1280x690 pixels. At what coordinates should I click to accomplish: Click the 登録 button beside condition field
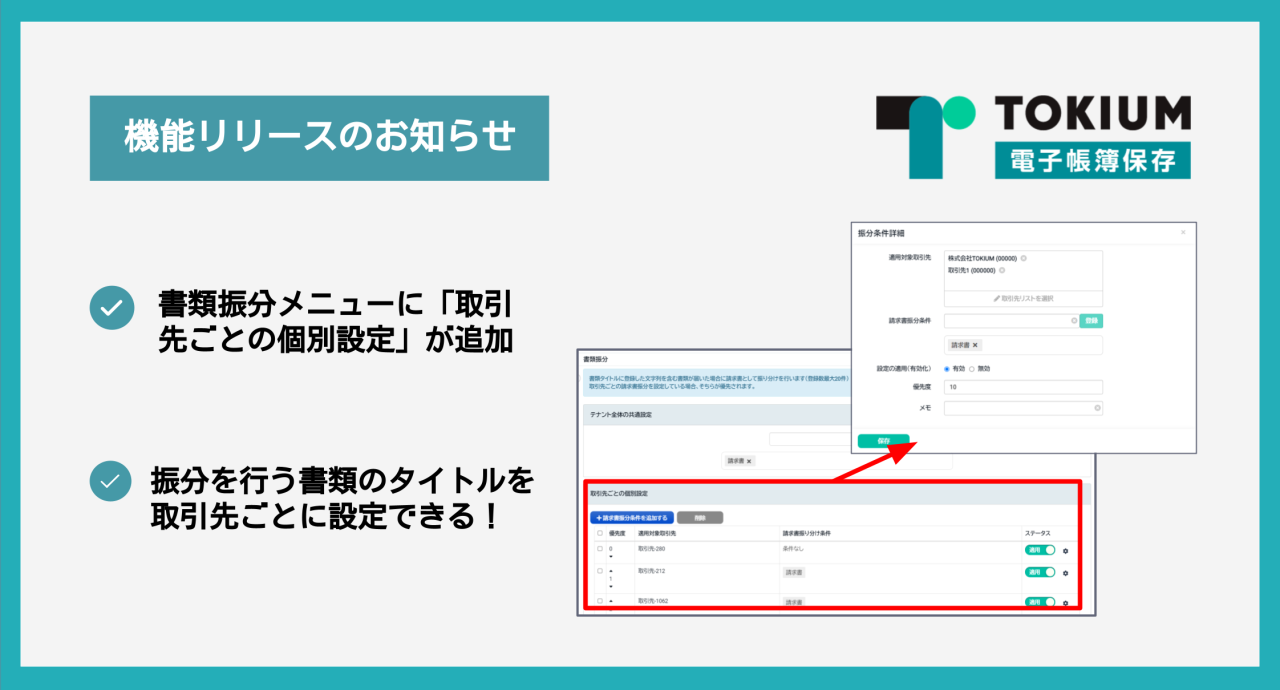pos(1091,321)
